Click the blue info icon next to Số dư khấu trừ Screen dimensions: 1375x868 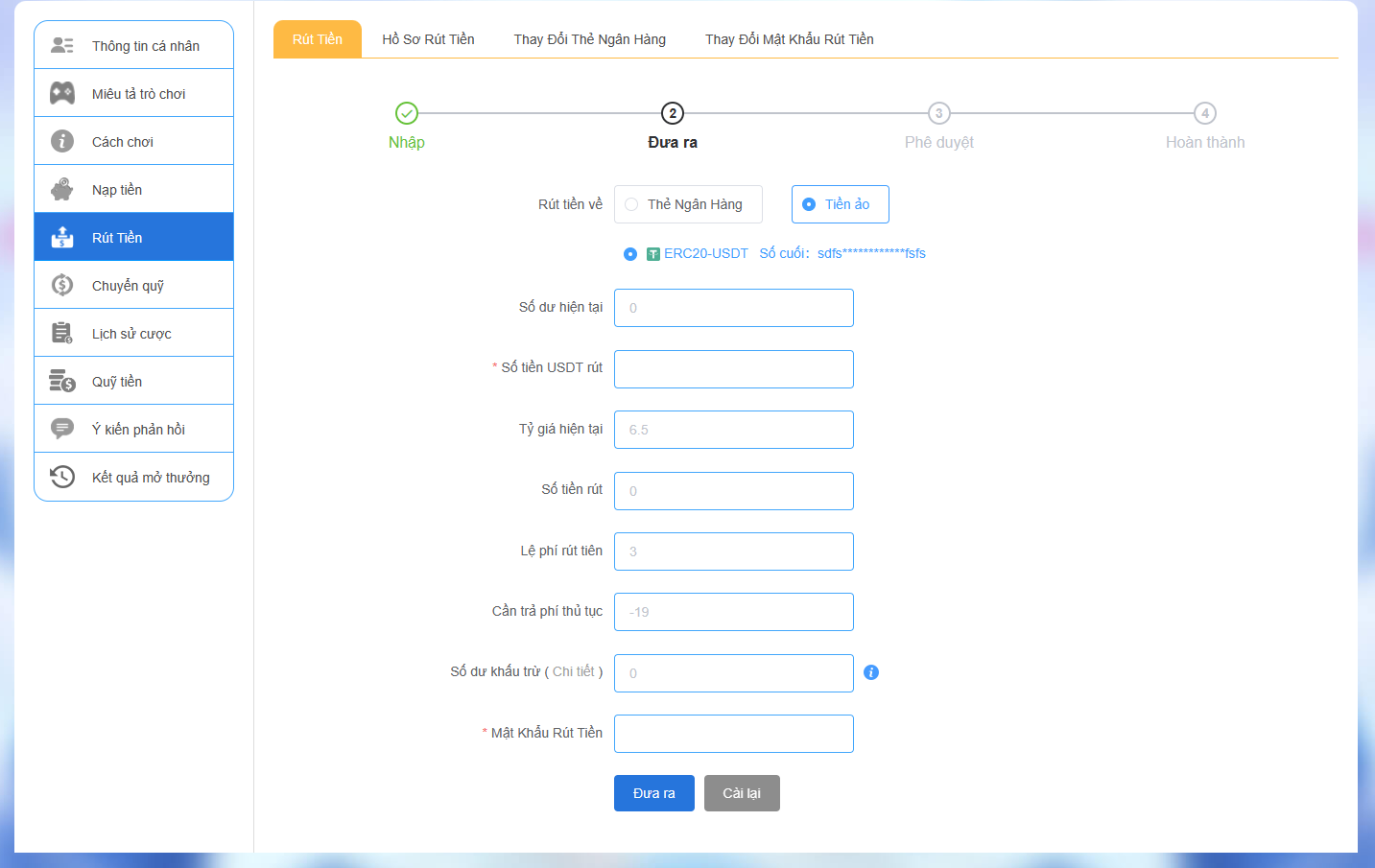point(871,672)
